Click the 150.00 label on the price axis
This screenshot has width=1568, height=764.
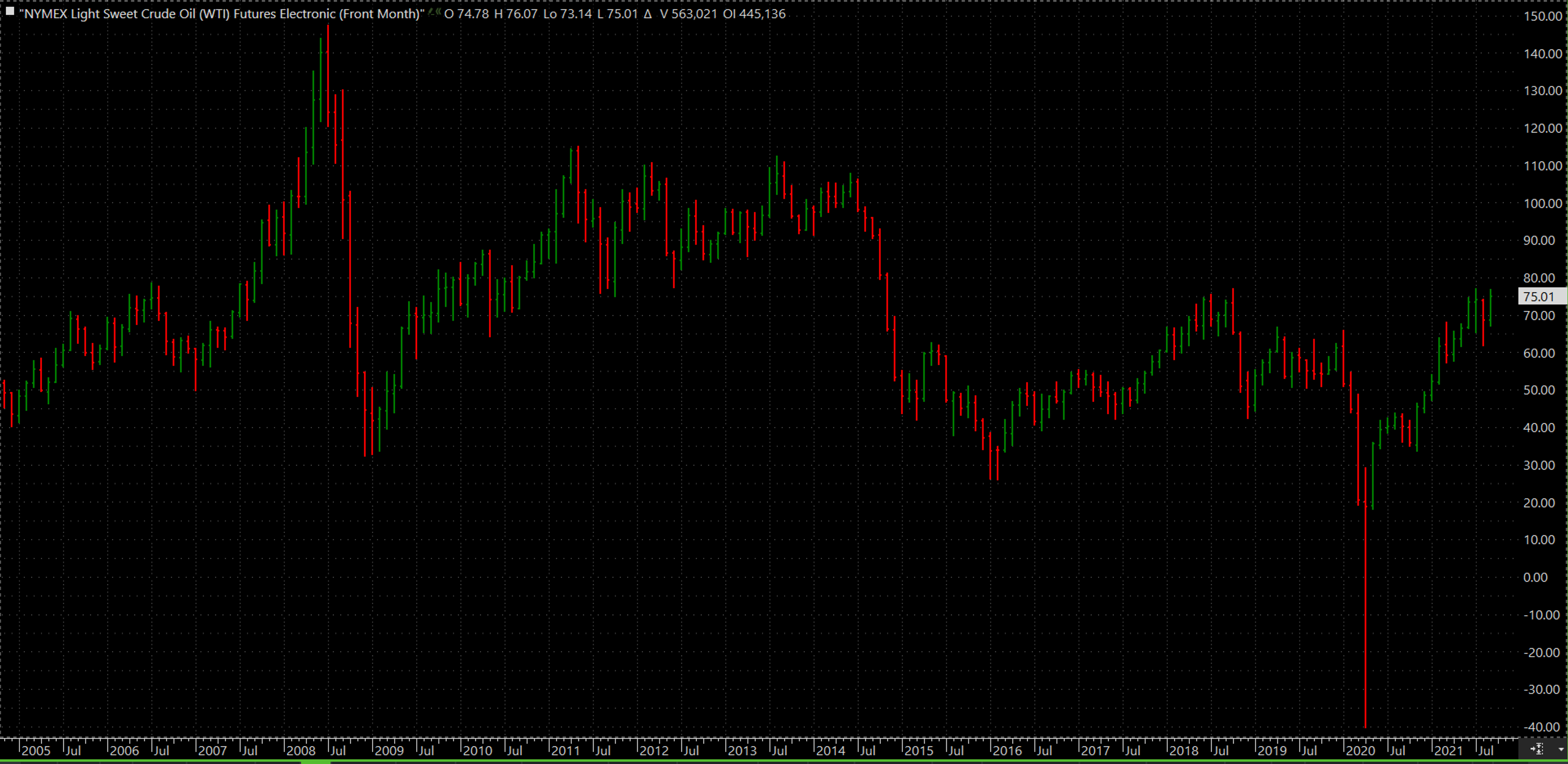point(1542,16)
